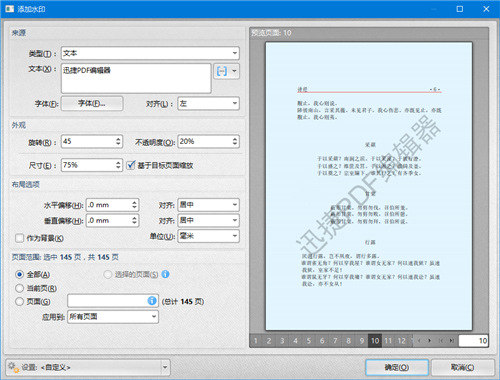Go to the next preview page arrow

click(430, 341)
